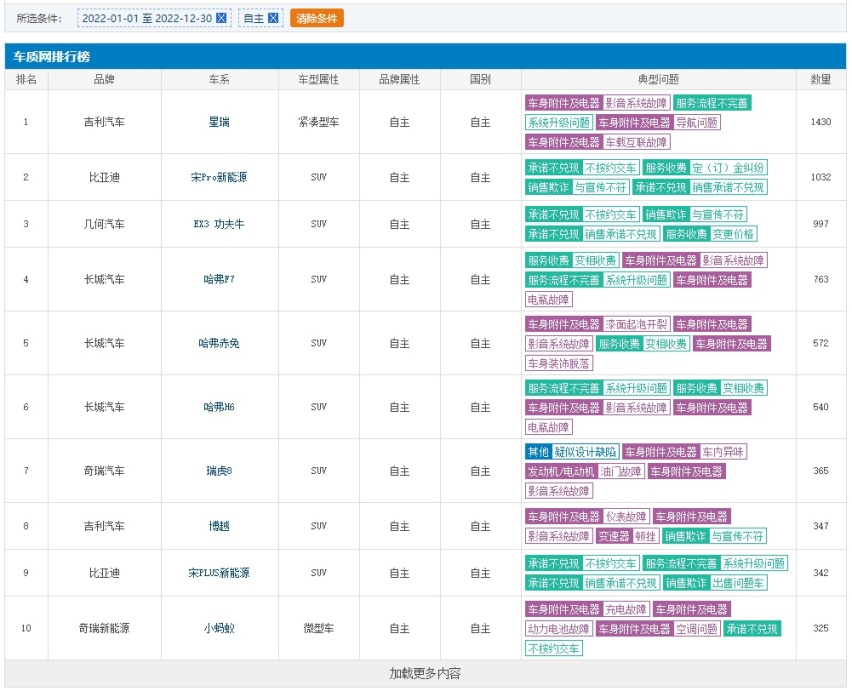Image resolution: width=852 pixels, height=691 pixels.
Task: Click the 品牌属性 column header
Action: 399,79
